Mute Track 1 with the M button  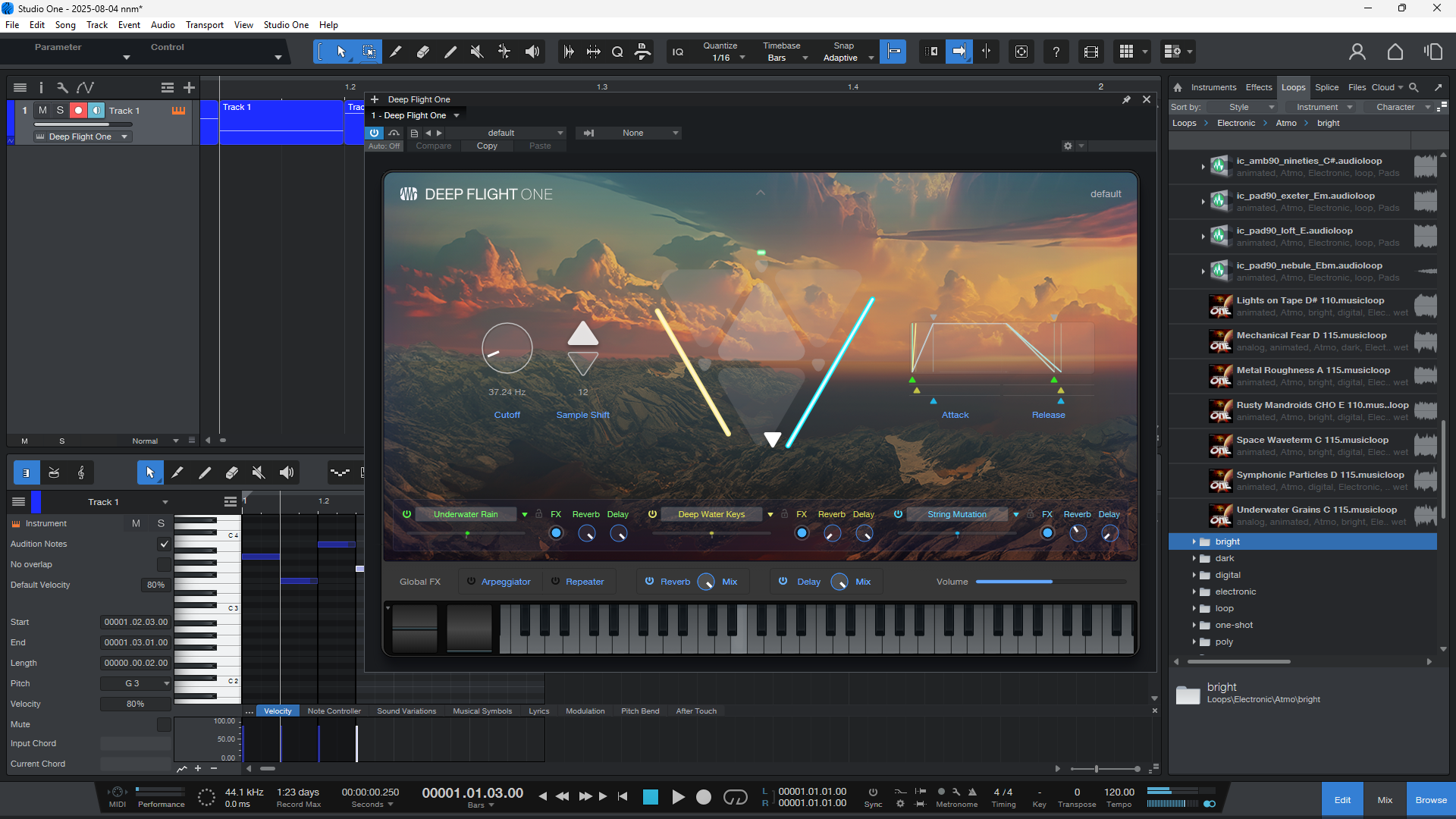[42, 110]
